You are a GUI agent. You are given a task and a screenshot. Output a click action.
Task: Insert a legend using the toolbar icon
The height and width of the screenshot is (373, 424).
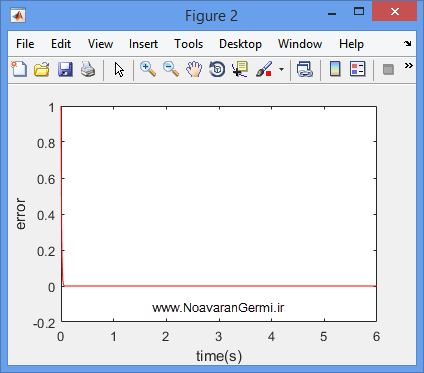[358, 69]
